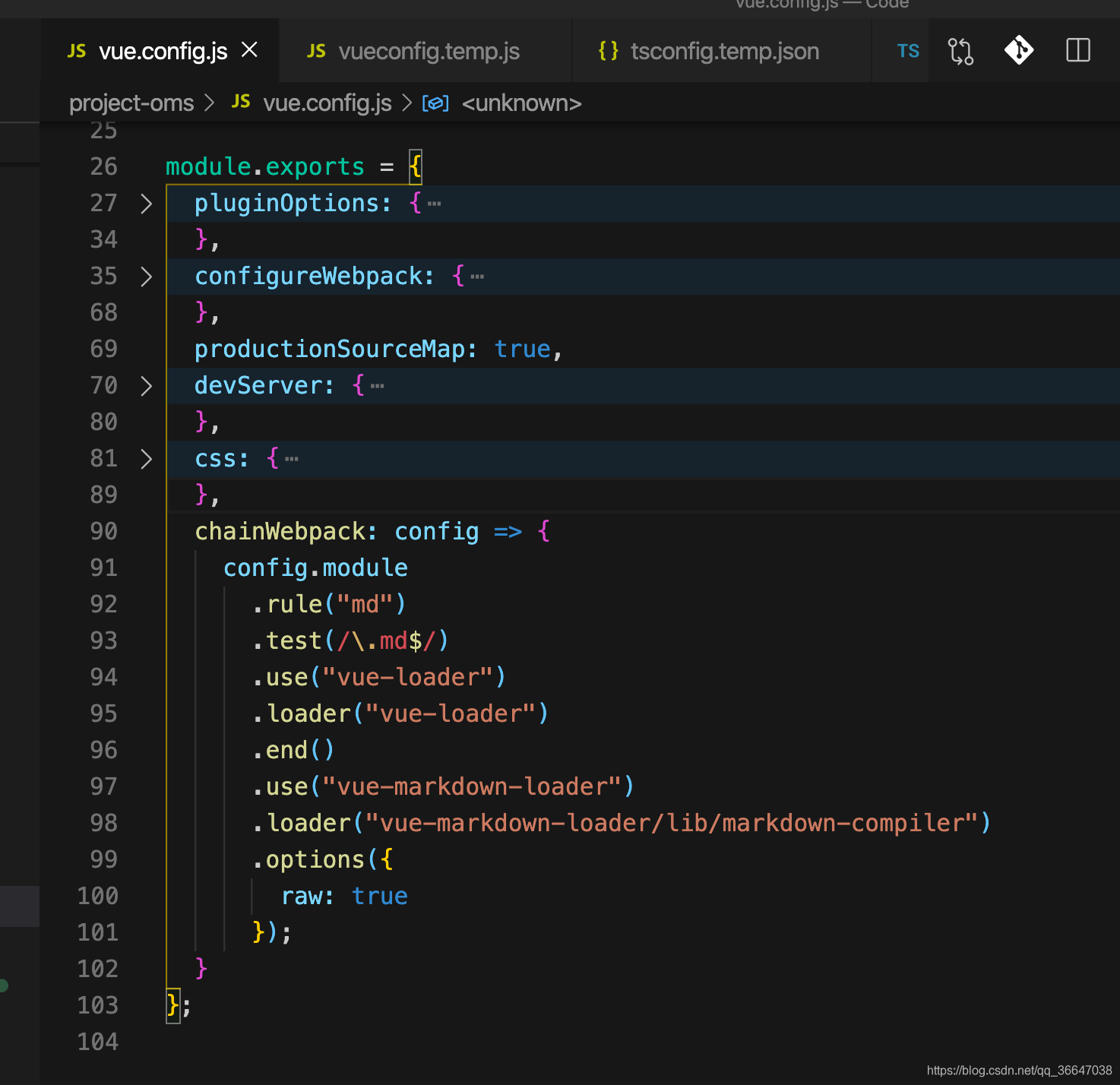
Task: Click exports in module.exports
Action: point(315,166)
